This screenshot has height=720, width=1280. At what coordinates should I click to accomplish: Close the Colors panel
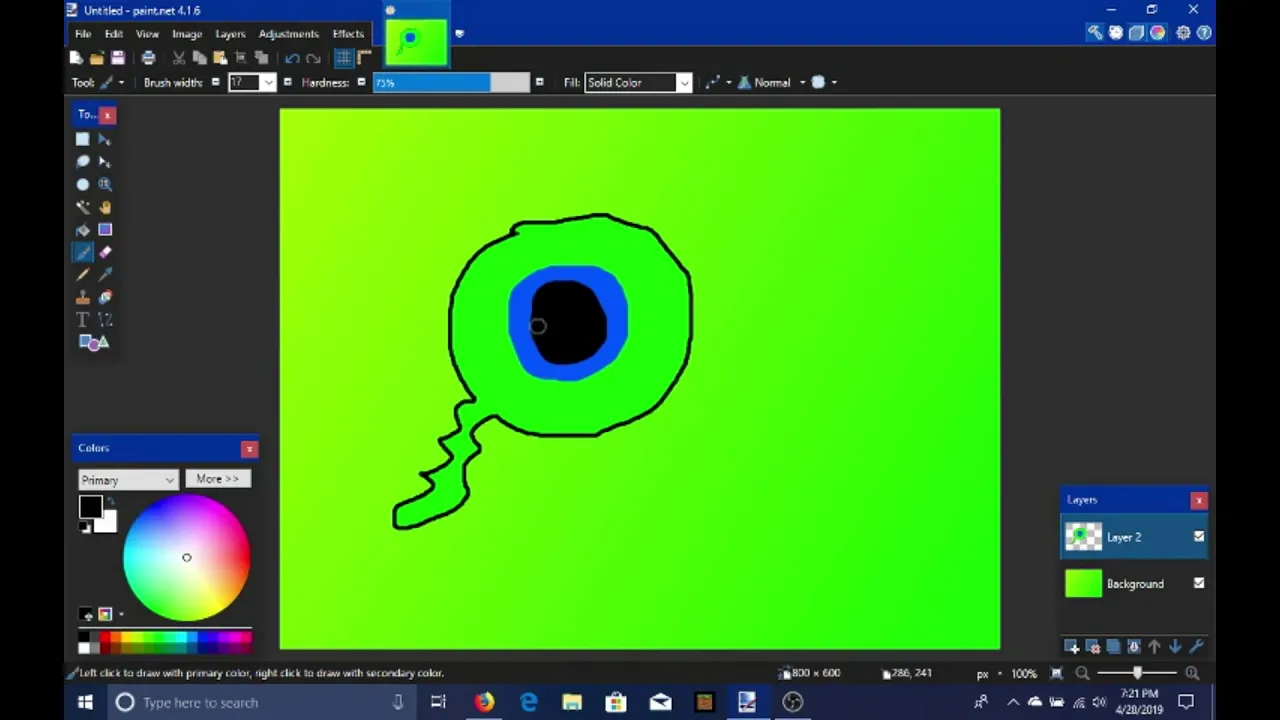tap(249, 449)
